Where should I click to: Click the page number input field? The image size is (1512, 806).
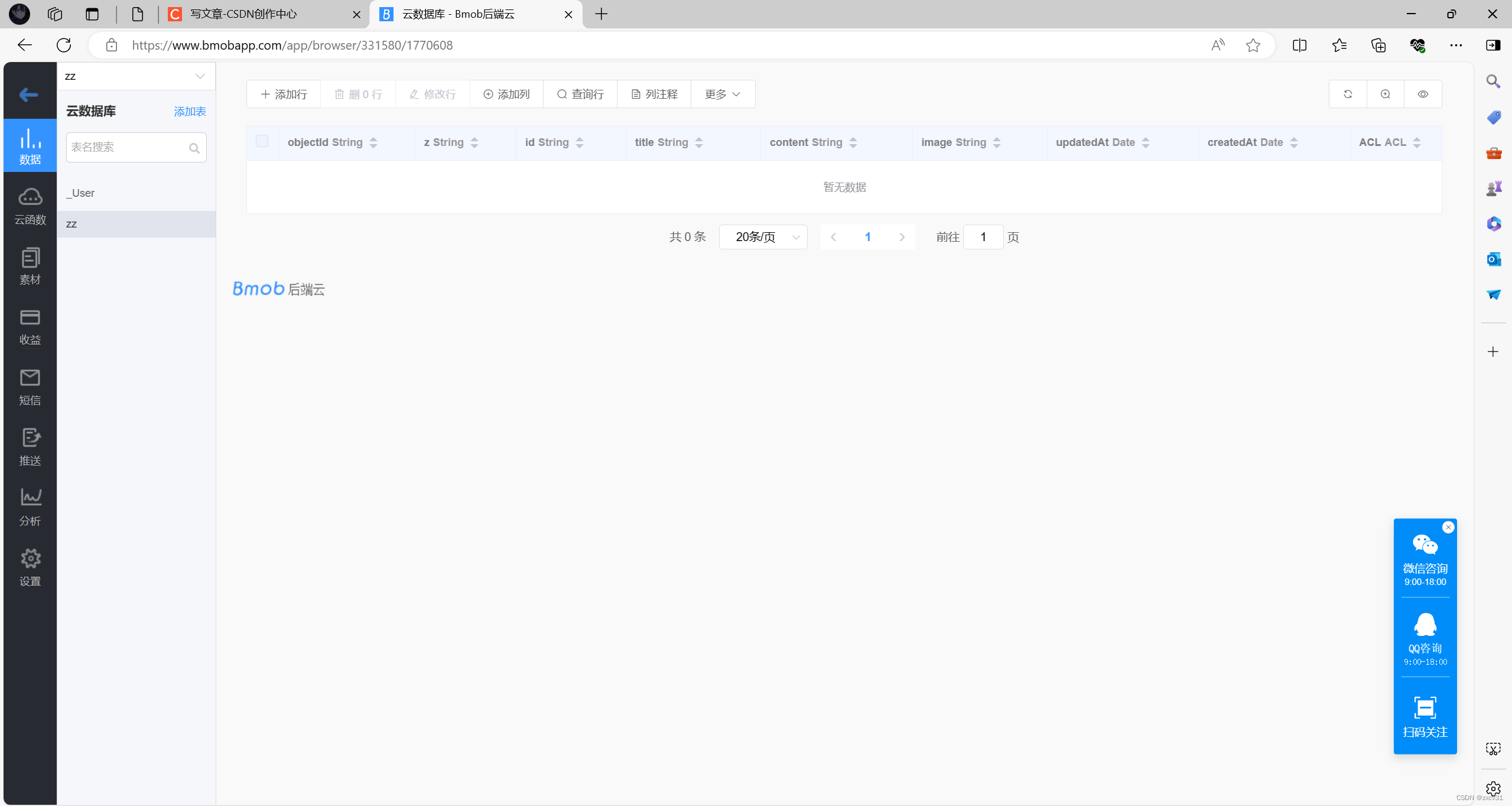[983, 236]
